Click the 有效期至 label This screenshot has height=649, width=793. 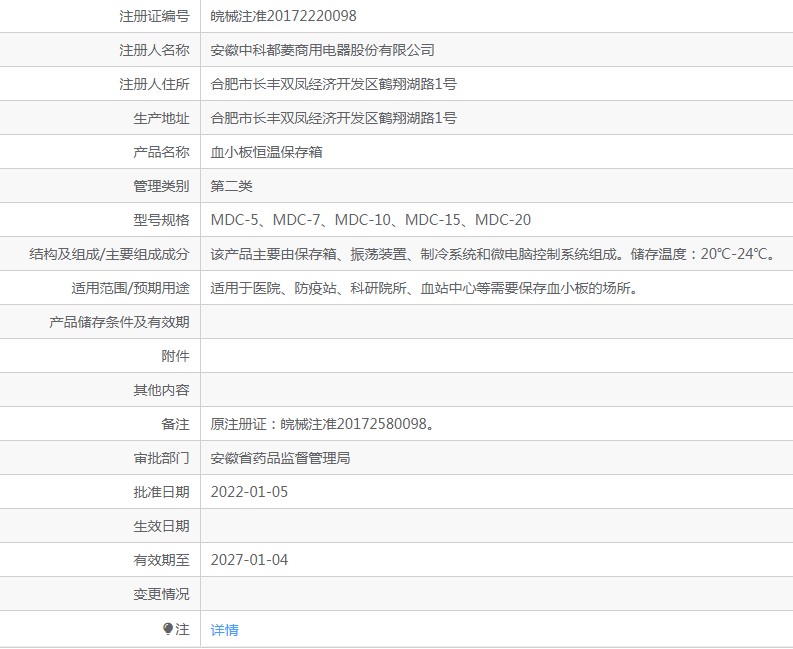pos(161,560)
